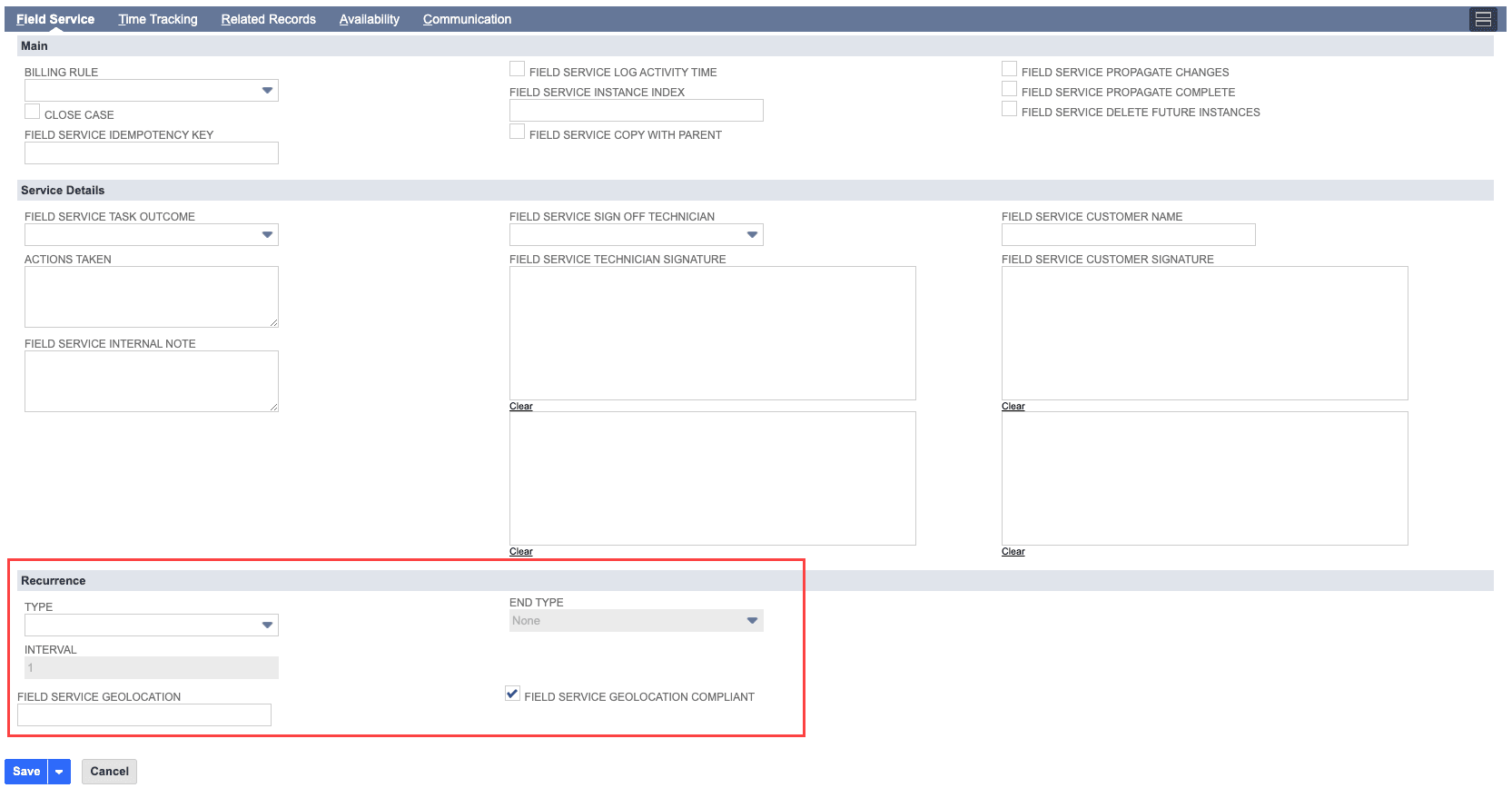The height and width of the screenshot is (788, 1512).
Task: Tick Field Service Copy With Parent
Action: [518, 132]
